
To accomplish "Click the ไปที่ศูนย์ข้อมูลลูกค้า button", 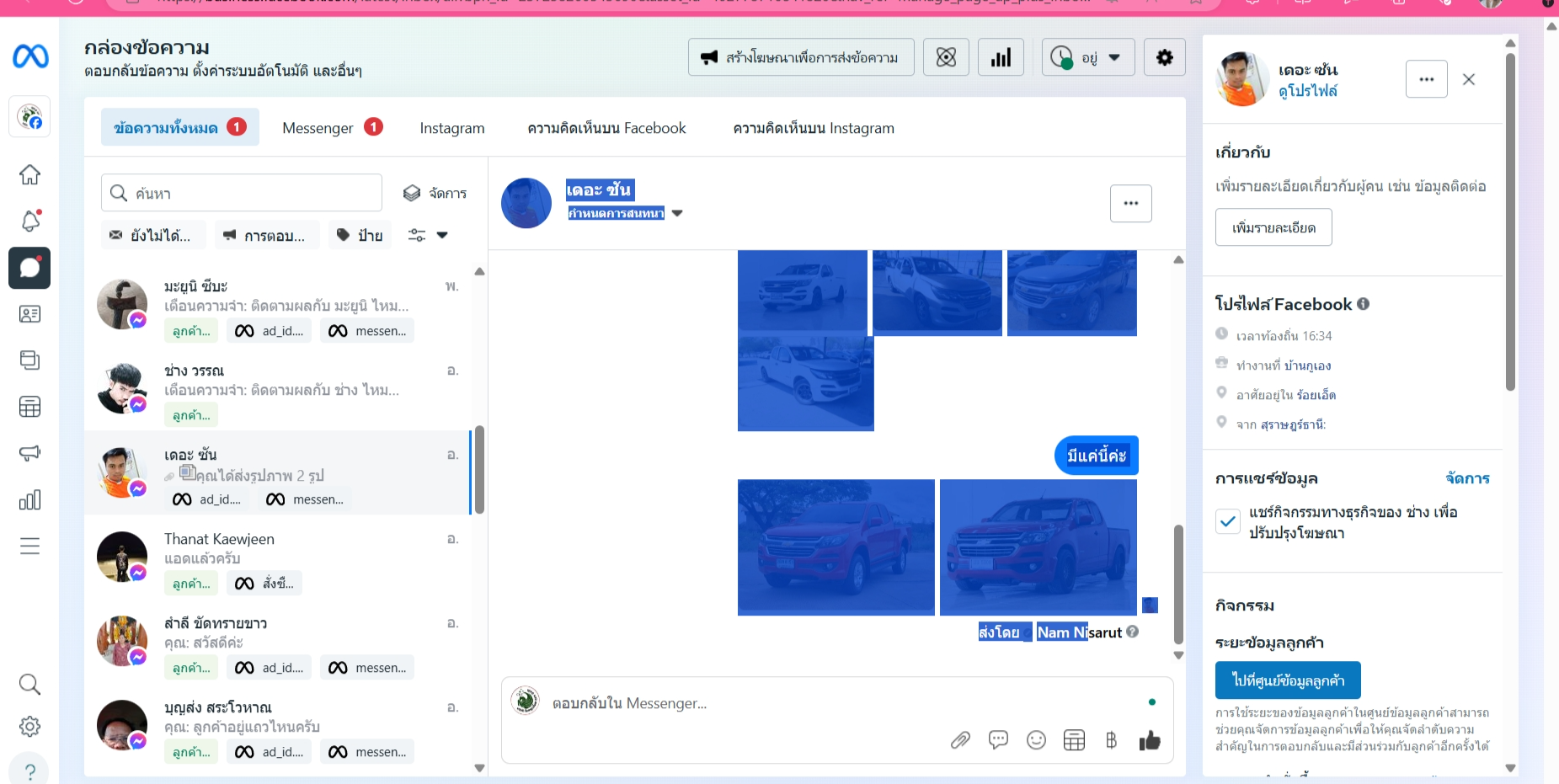I will tap(1288, 680).
